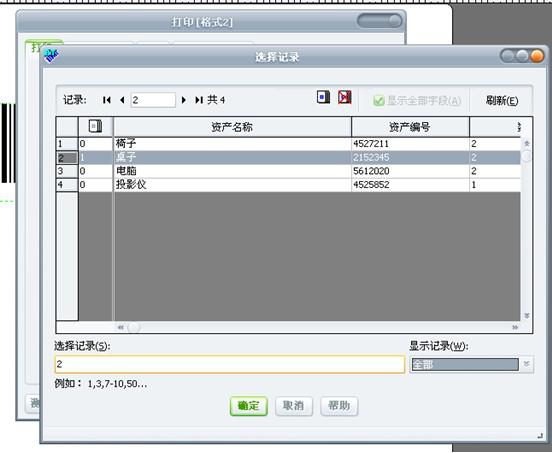Go to next record arrow
This screenshot has width=552, height=453.
point(183,100)
